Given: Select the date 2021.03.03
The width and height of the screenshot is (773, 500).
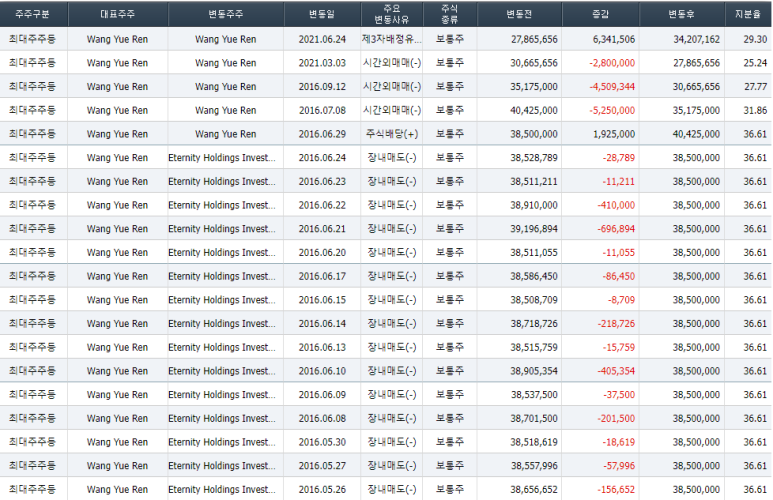Looking at the screenshot, I should 322,63.
